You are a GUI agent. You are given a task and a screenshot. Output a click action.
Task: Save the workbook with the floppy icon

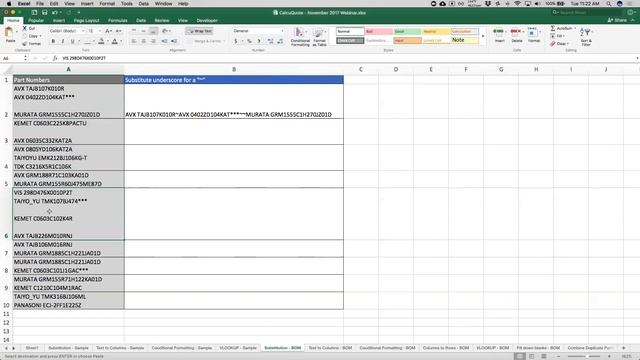44,13
